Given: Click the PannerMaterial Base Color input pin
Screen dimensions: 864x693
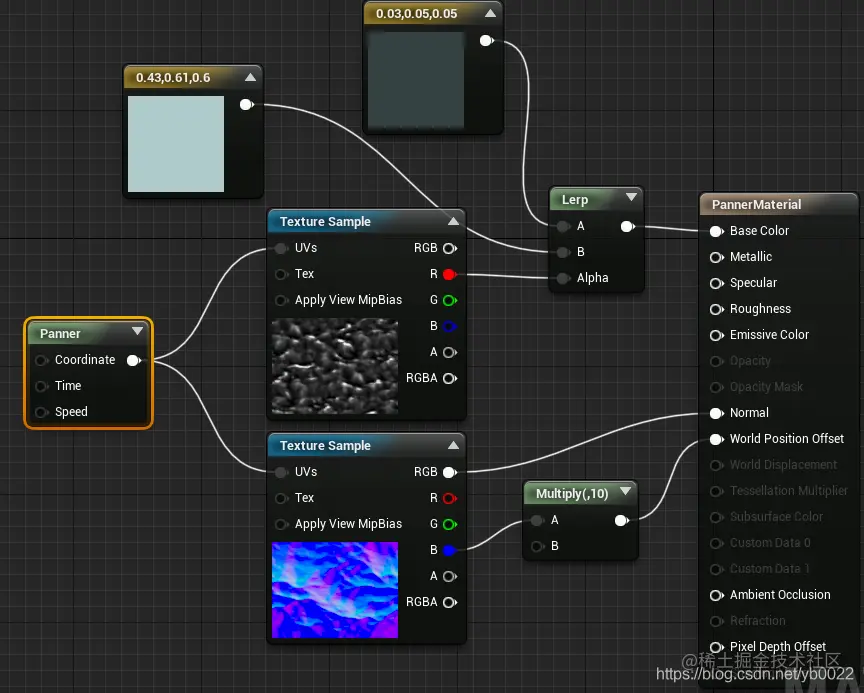Looking at the screenshot, I should coord(716,231).
